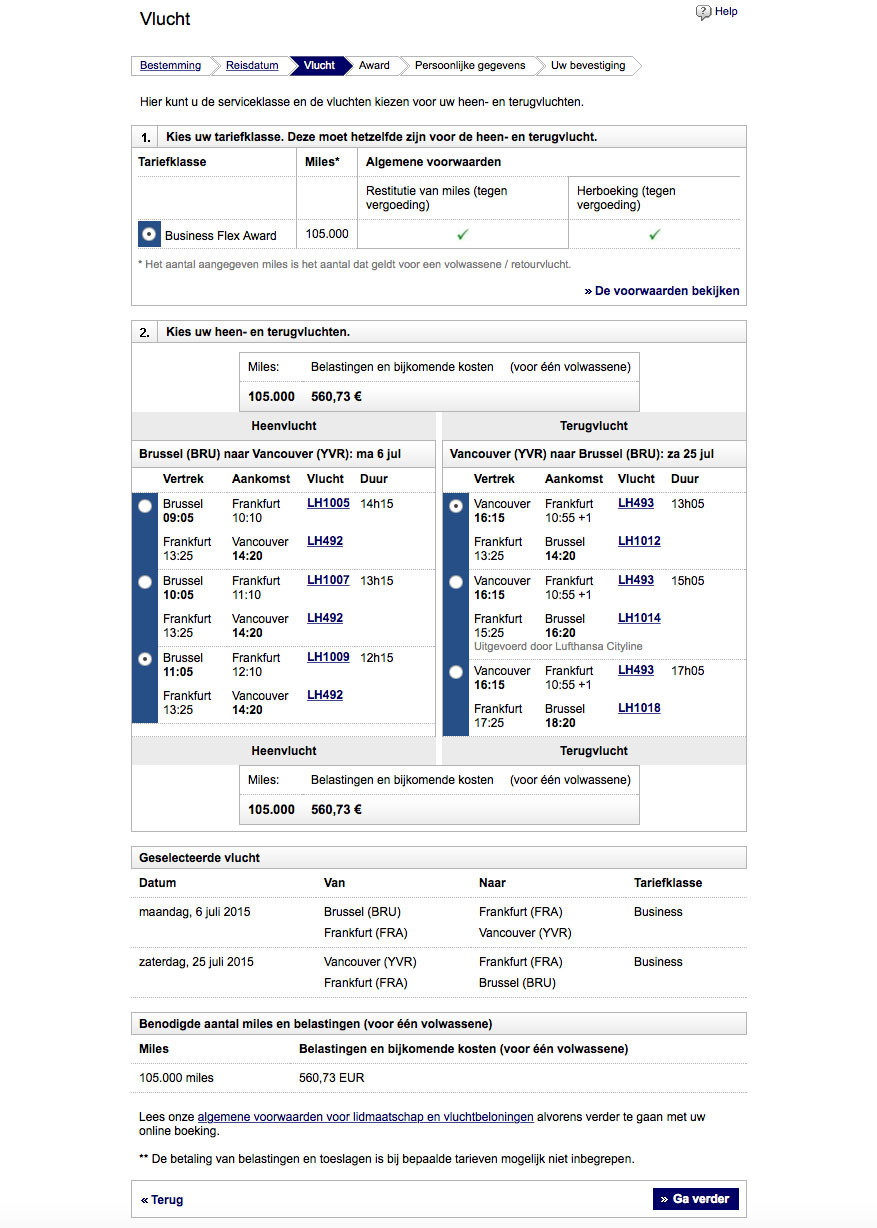Select outbound flight departing Brussels at 09:05
Viewport: 877px width, 1228px height.
tap(146, 506)
